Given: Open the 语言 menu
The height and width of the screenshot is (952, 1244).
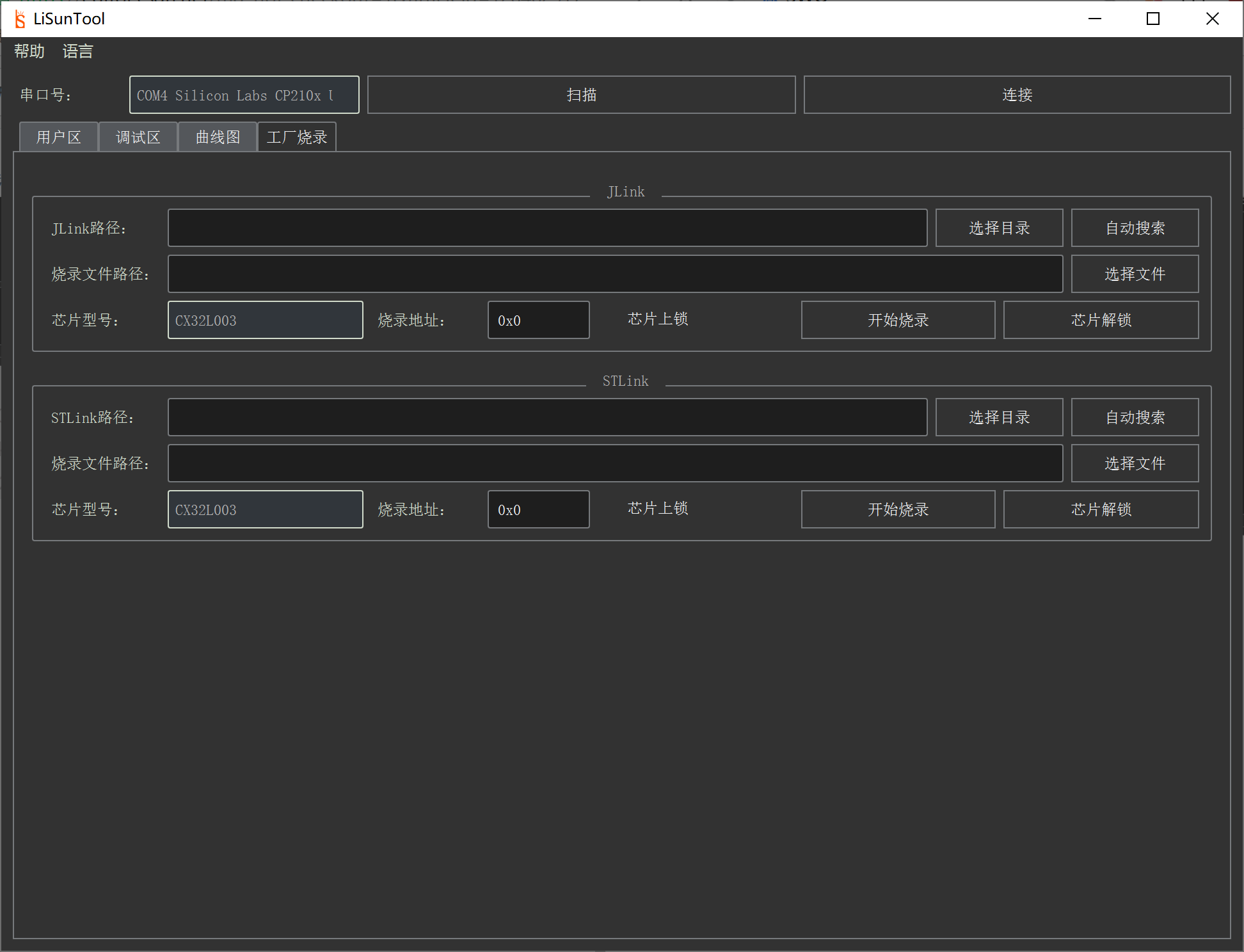Looking at the screenshot, I should [77, 51].
